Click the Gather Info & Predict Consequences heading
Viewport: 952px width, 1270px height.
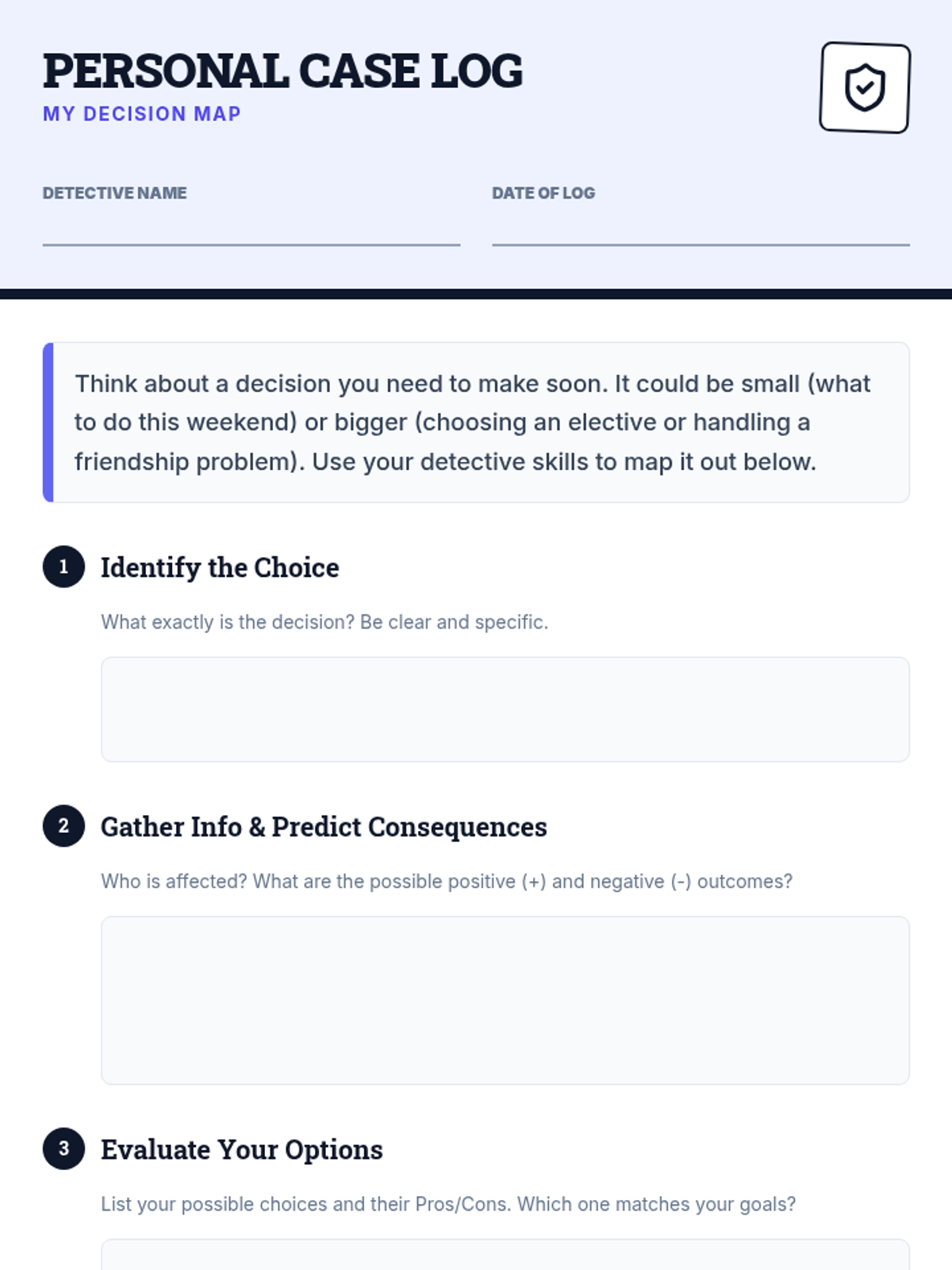[x=324, y=827]
